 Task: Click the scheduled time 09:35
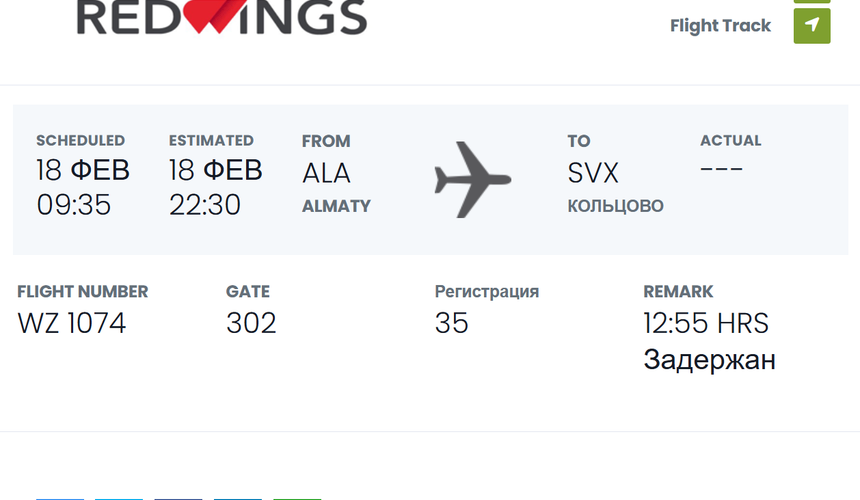point(73,205)
